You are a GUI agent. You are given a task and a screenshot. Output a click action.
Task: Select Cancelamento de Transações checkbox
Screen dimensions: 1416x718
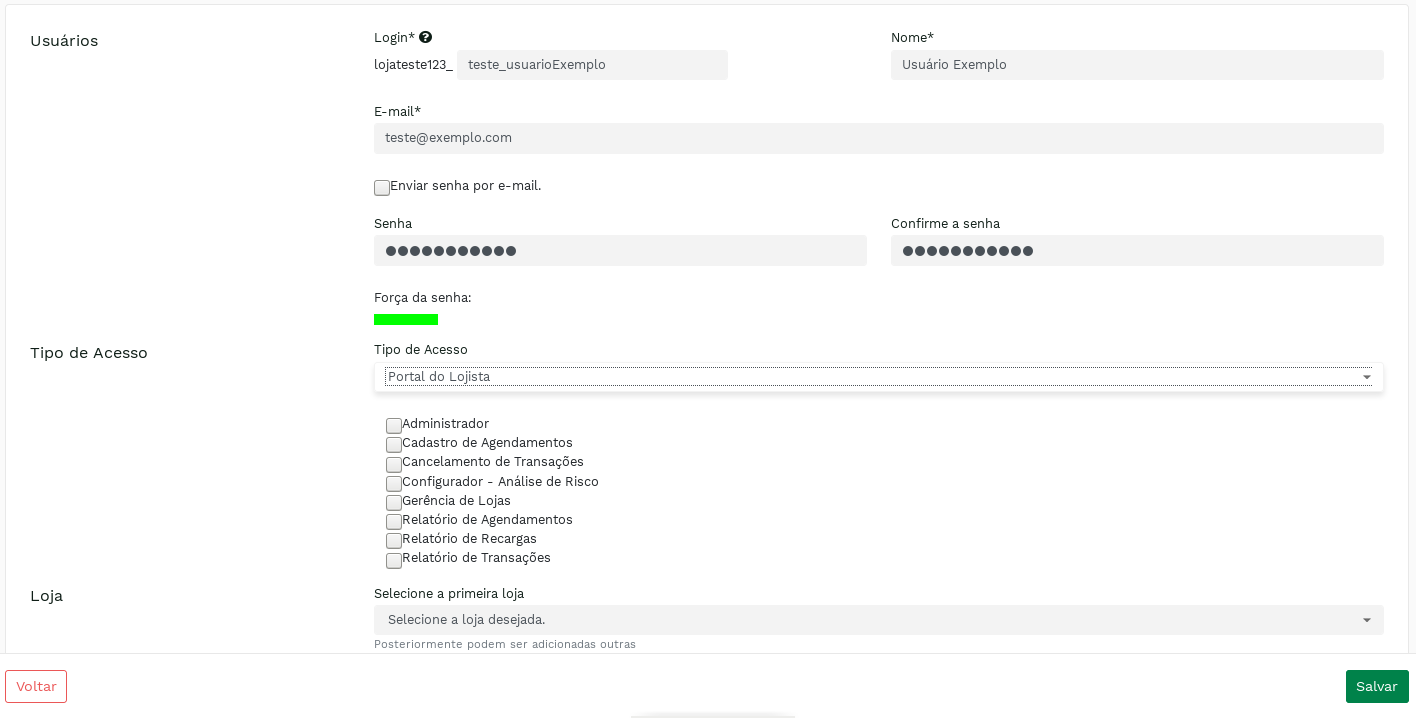[394, 464]
